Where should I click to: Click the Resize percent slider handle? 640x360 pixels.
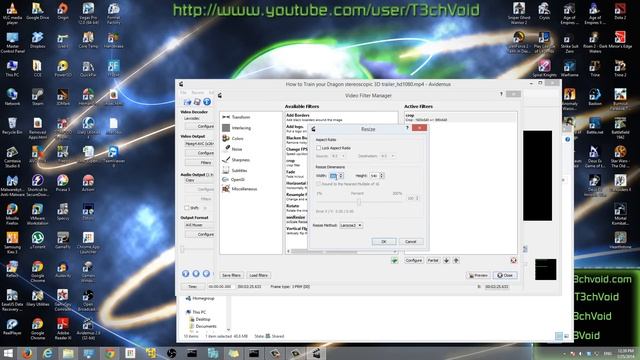point(359,202)
